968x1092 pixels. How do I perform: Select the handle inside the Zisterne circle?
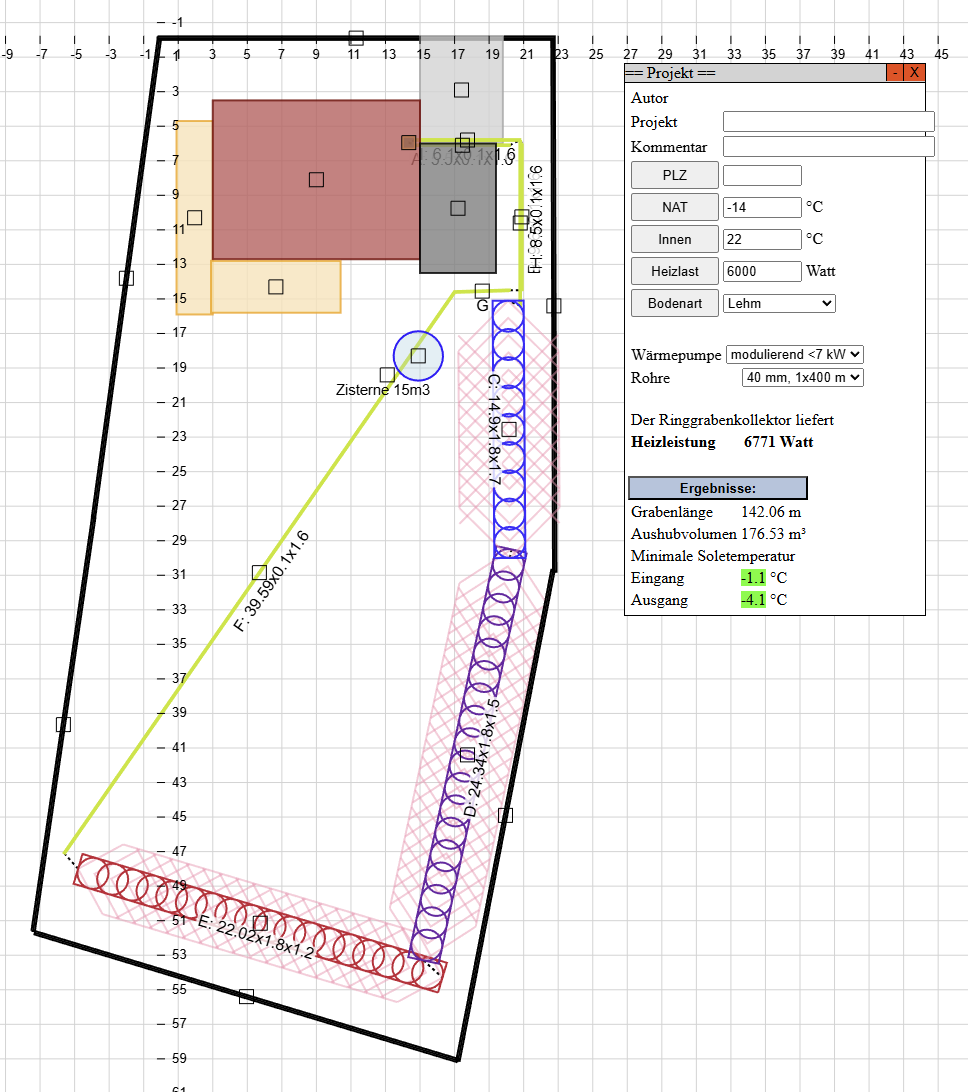point(418,356)
